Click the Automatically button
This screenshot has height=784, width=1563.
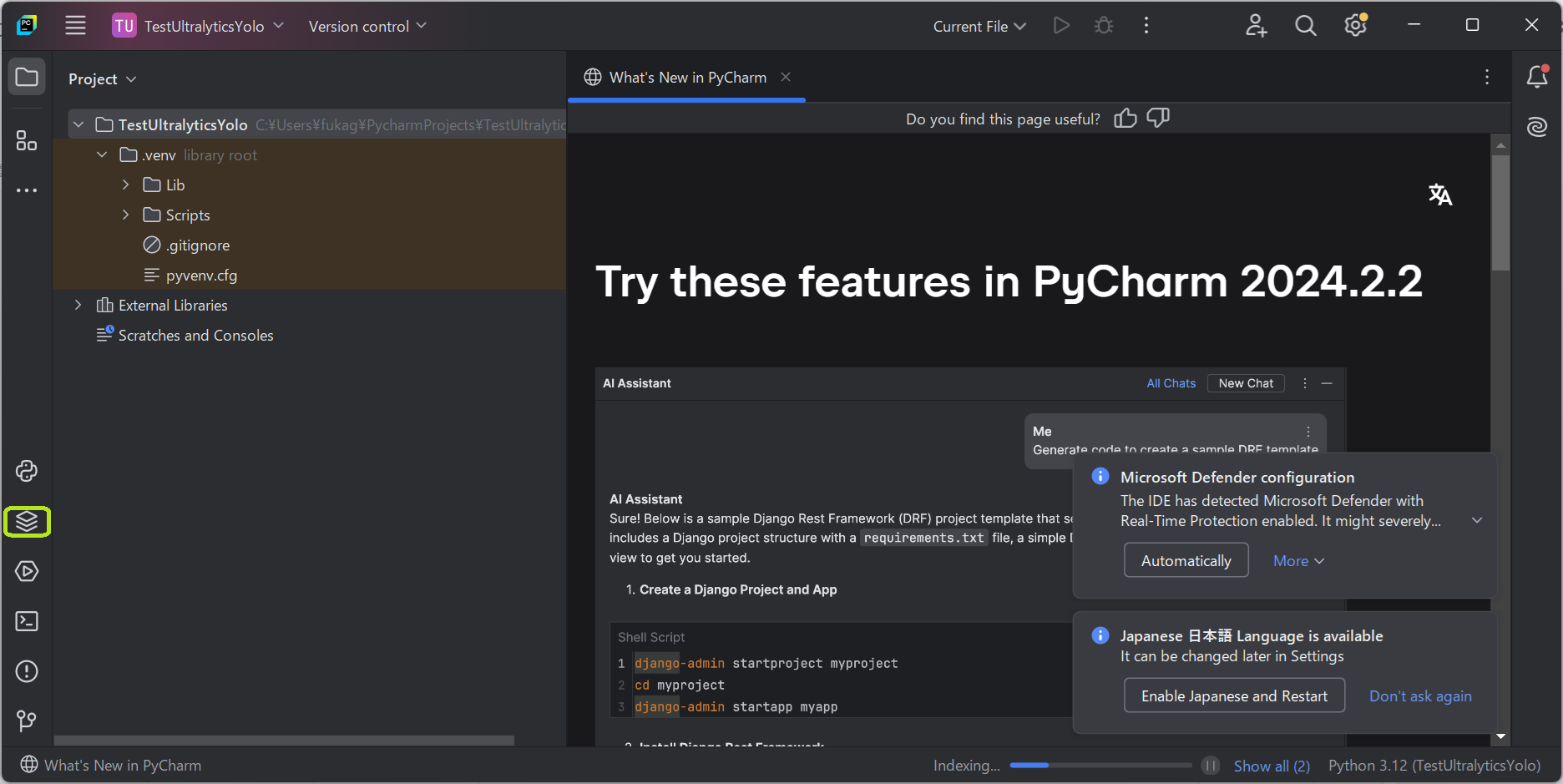click(1186, 560)
